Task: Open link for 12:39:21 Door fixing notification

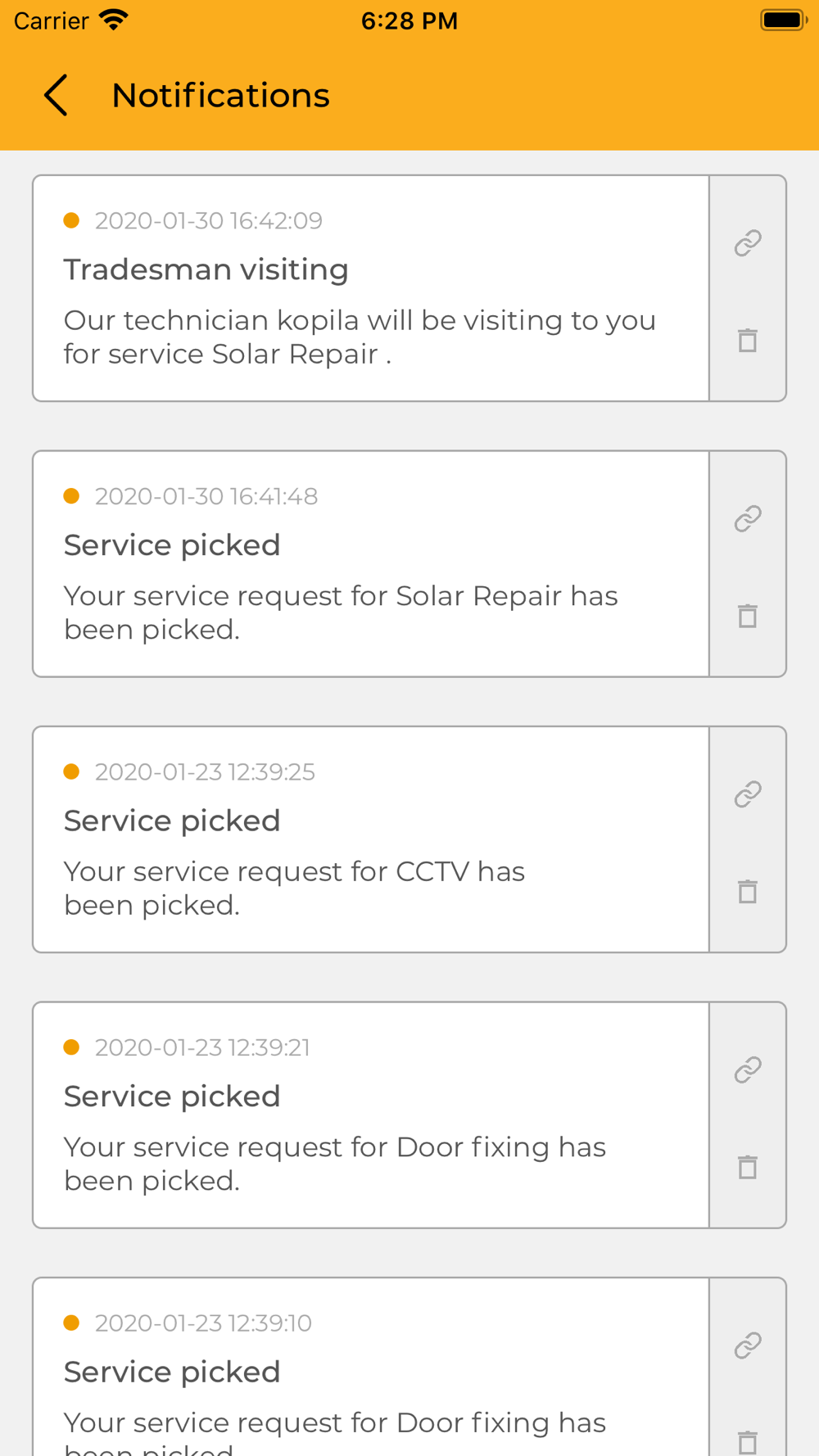Action: (x=748, y=1069)
